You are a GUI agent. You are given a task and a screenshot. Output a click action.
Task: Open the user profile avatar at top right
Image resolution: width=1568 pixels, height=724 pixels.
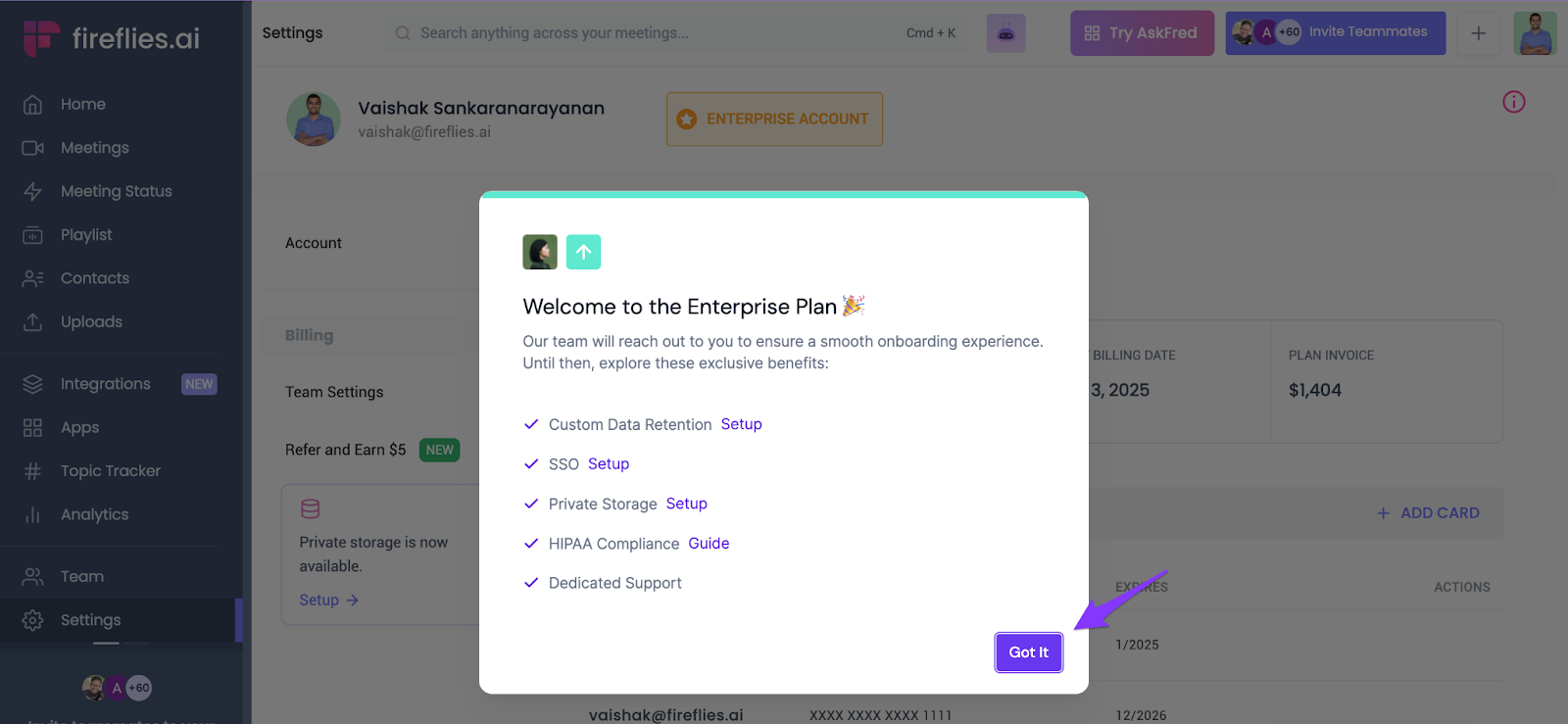(x=1534, y=33)
